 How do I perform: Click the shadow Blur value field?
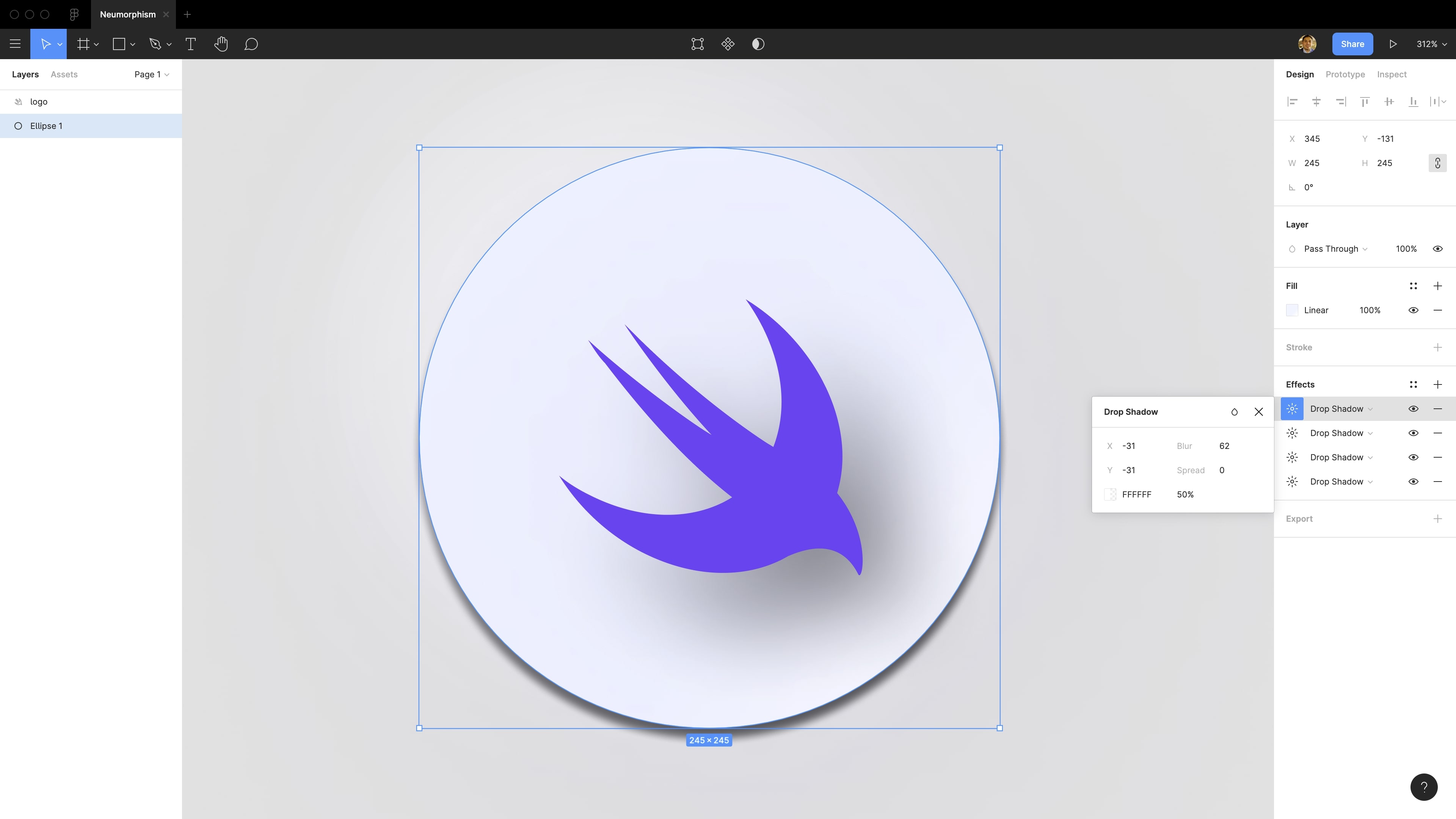[x=1224, y=446]
